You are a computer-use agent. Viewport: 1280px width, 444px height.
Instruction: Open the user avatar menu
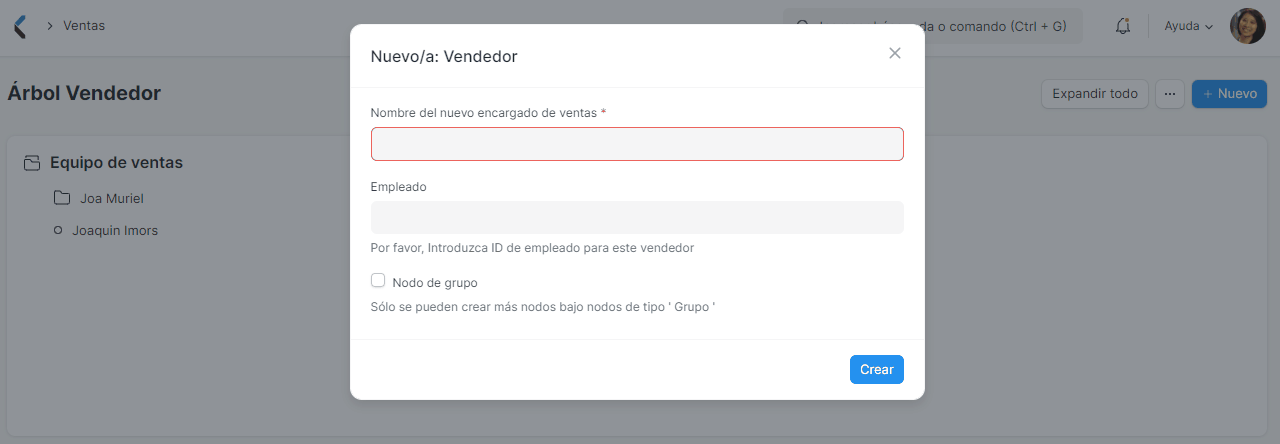point(1248,26)
